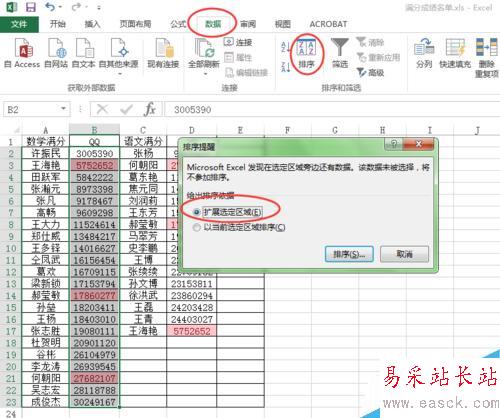The width and height of the screenshot is (500, 418).
Task: Click the Name Box showing B2
Action: coord(32,109)
